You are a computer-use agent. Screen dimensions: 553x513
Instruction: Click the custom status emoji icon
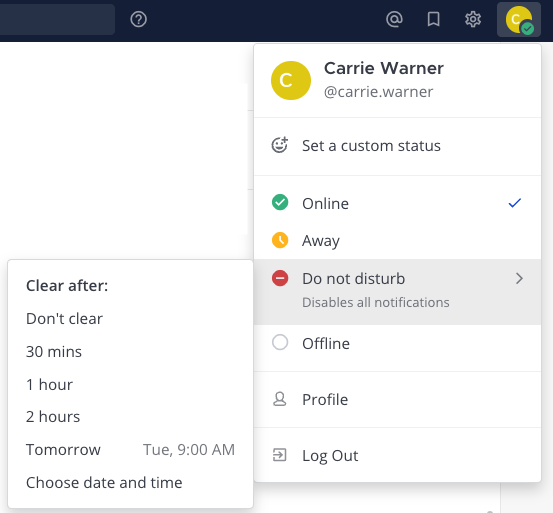pyautogui.click(x=280, y=145)
